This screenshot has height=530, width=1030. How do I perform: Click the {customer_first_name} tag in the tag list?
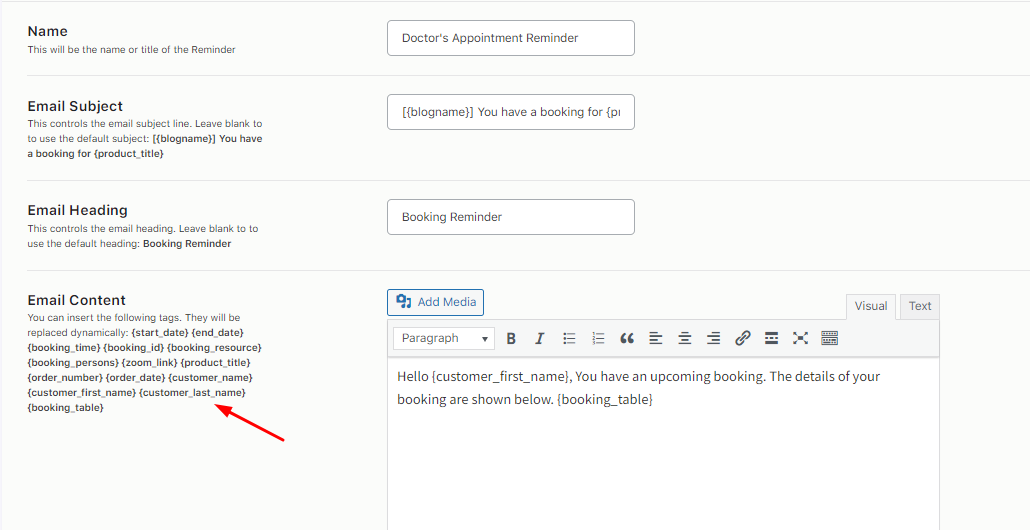pos(81,393)
